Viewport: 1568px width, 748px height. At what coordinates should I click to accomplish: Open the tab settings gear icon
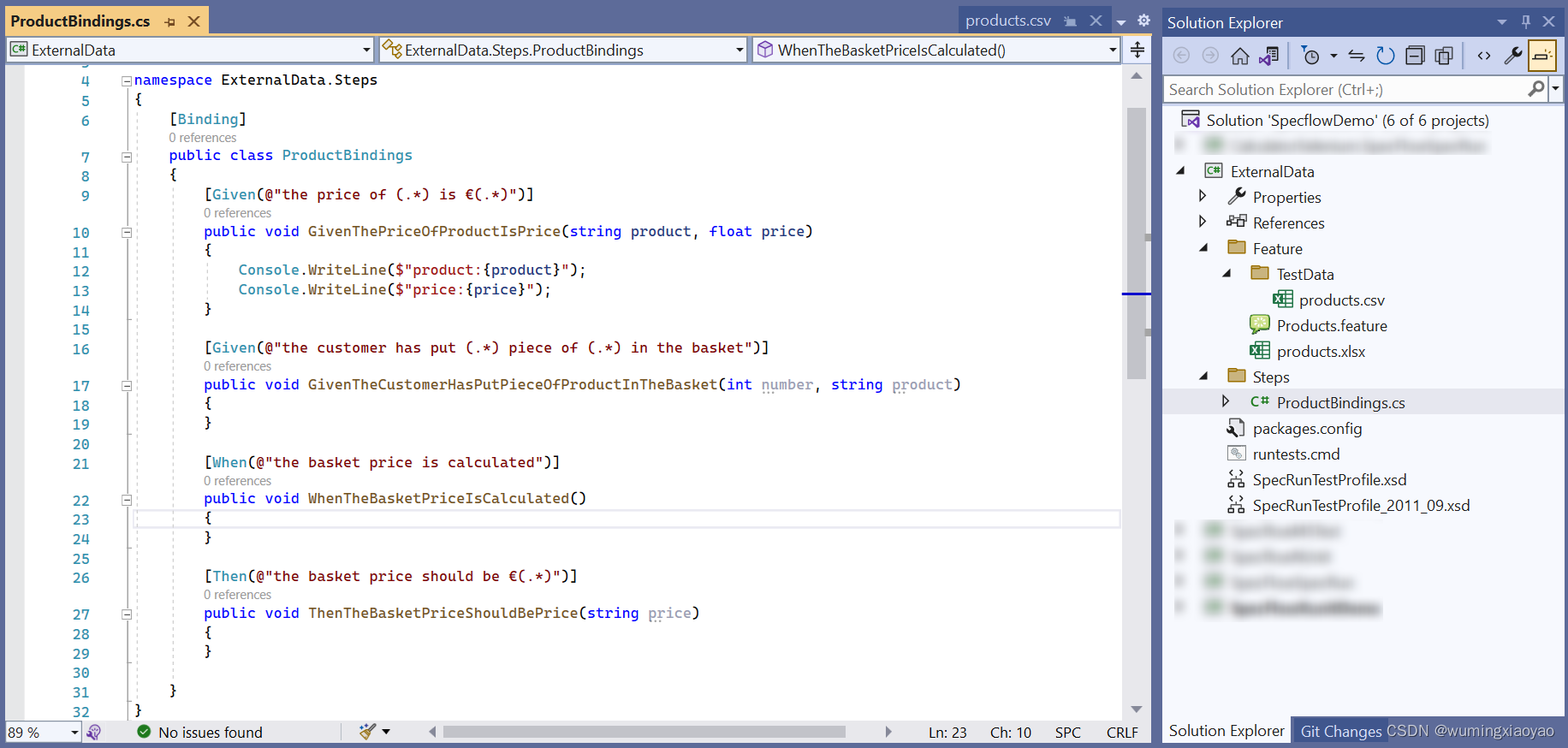pyautogui.click(x=1143, y=21)
